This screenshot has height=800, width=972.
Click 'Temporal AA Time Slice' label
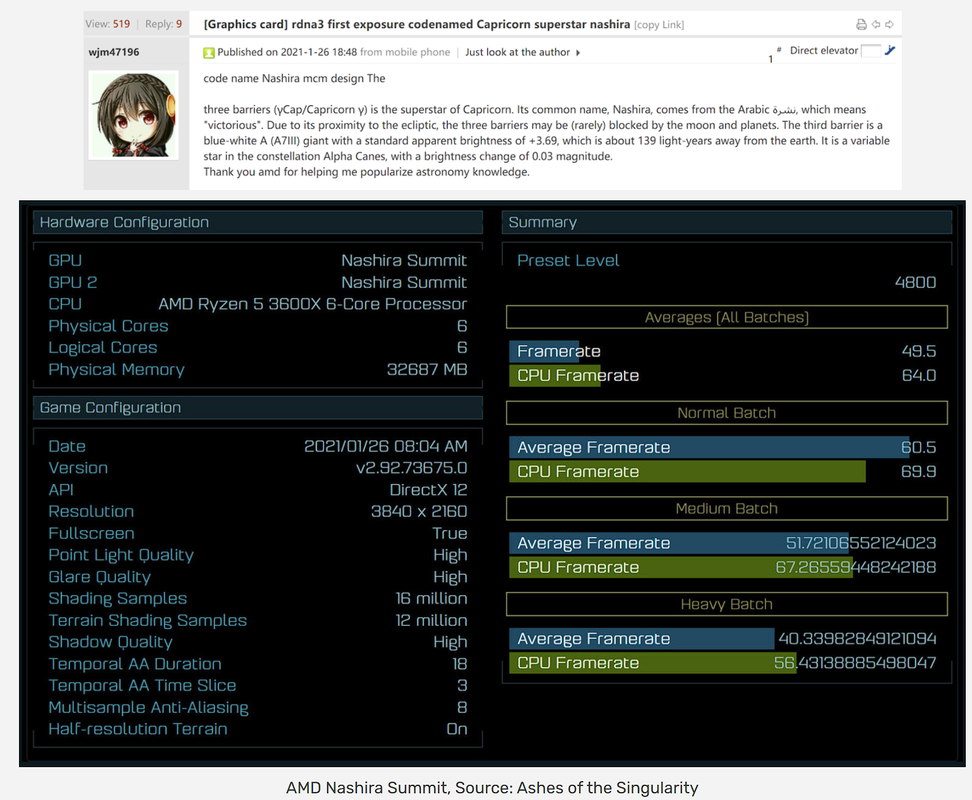pyautogui.click(x=142, y=686)
